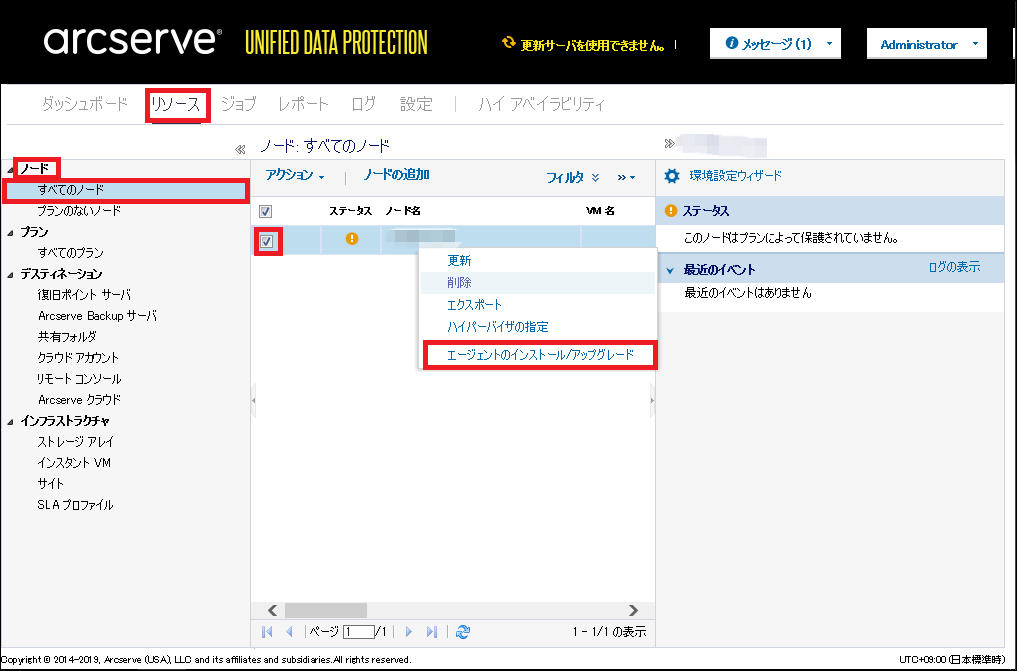Screen dimensions: 1017x671
Task: Click the page number input field
Action: 359,631
